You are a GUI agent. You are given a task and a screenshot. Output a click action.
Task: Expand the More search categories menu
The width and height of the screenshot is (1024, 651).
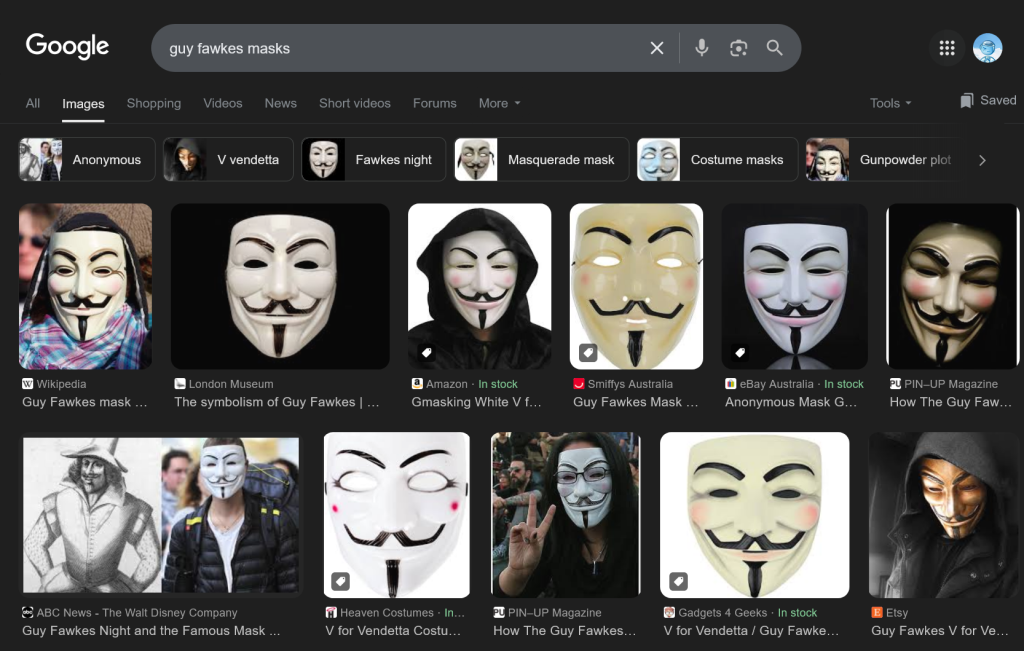[x=499, y=103]
